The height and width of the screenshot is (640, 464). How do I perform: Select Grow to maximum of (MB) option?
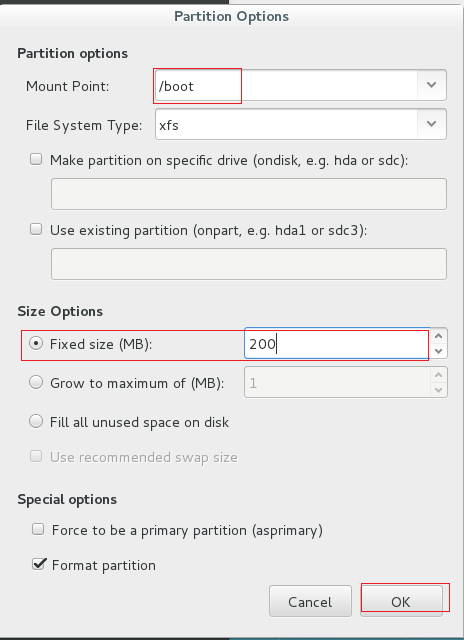(36, 382)
